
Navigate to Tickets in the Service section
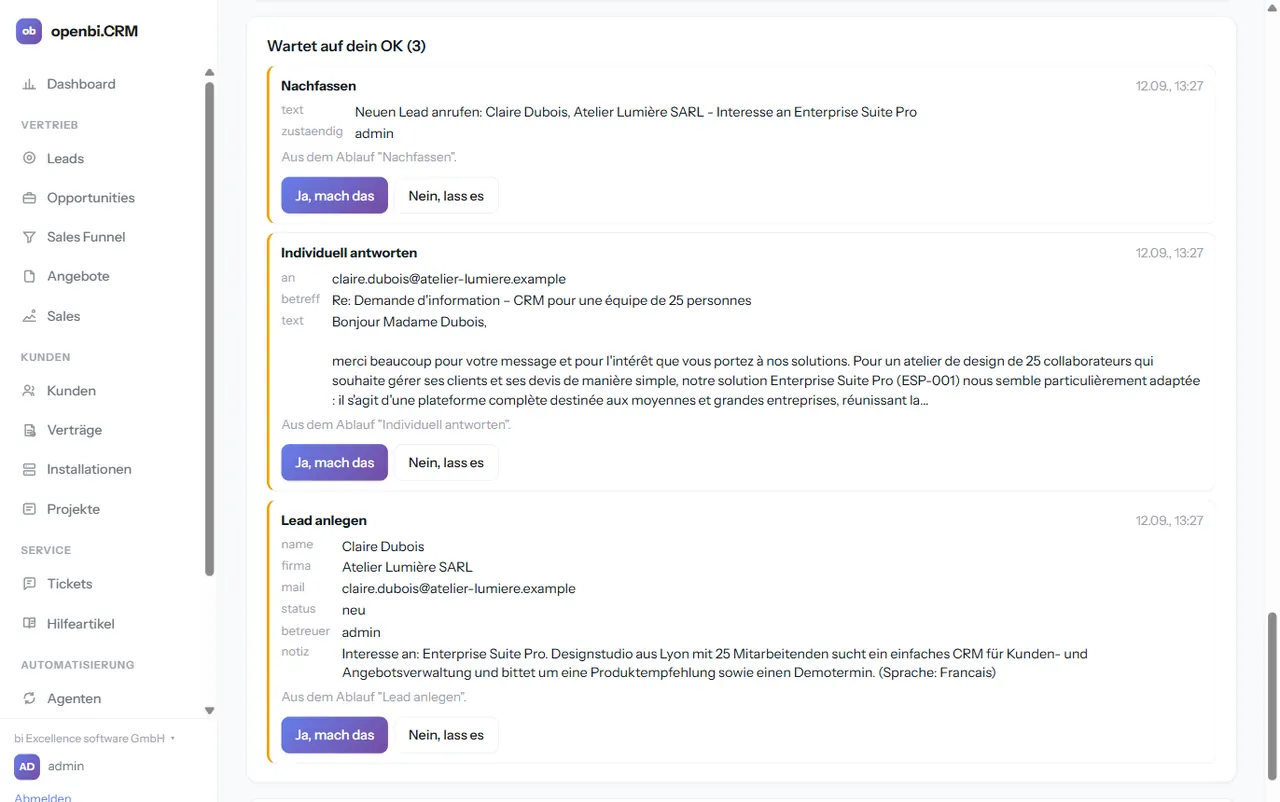click(x=69, y=584)
